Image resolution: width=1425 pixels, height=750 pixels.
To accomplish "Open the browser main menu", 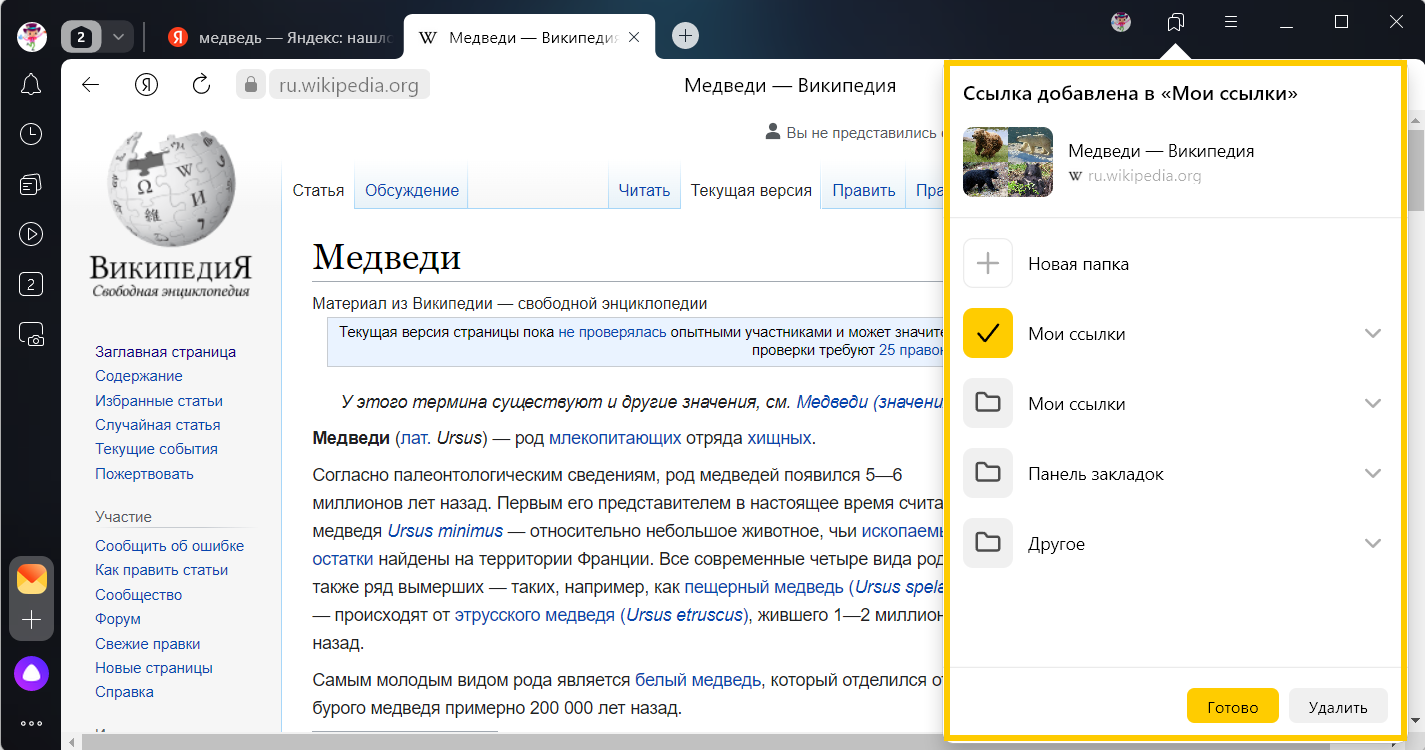I will coord(1232,22).
